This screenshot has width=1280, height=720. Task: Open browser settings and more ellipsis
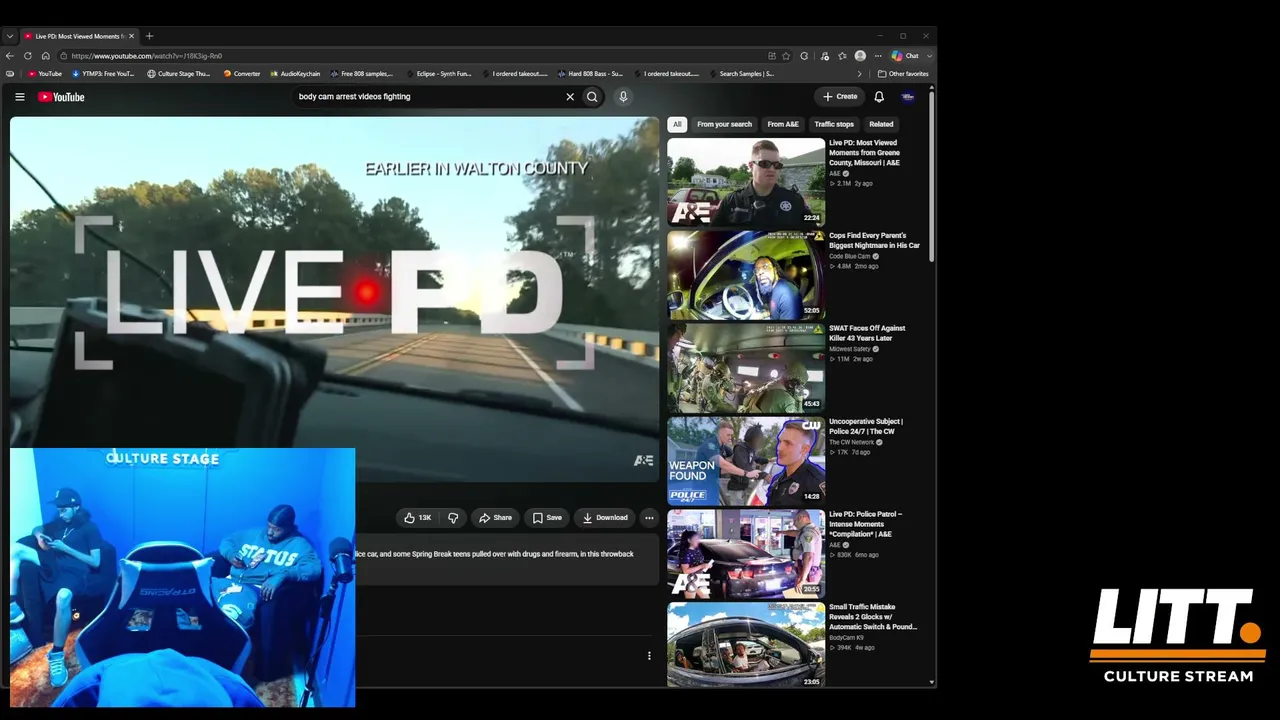pyautogui.click(x=878, y=56)
